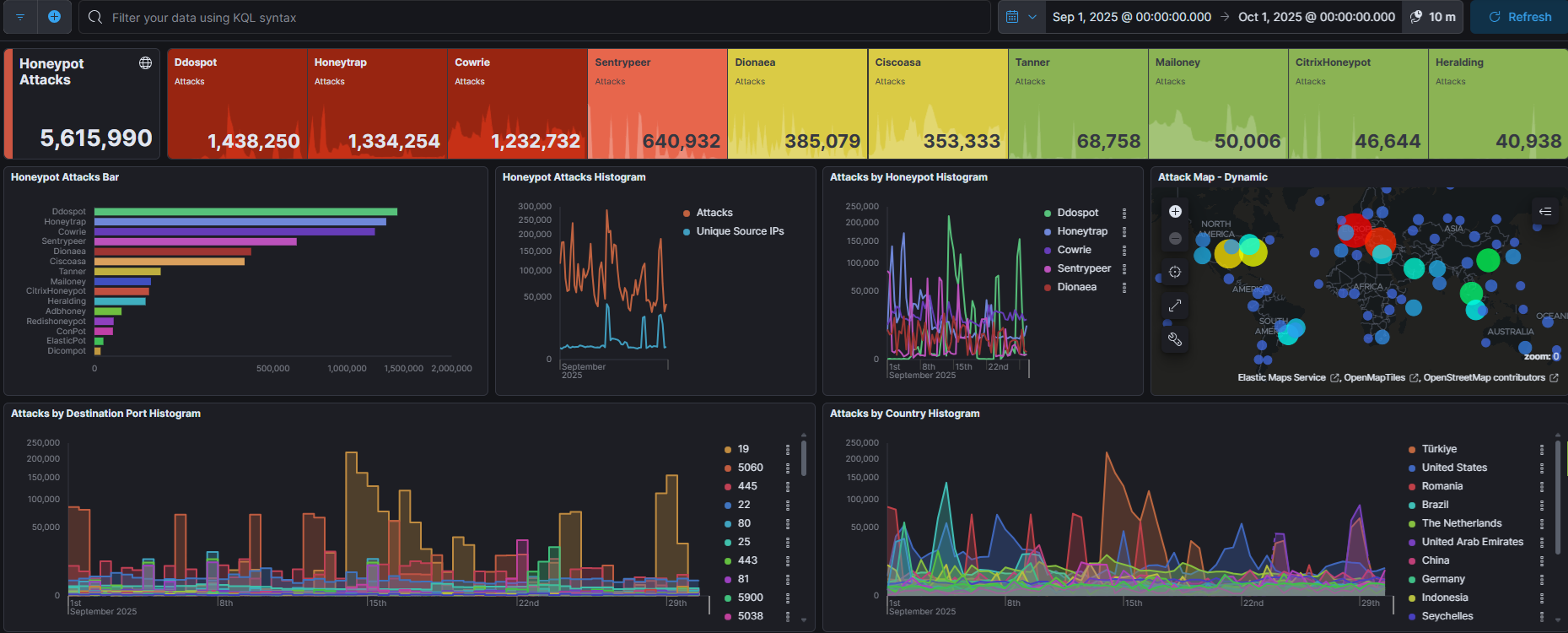1568x633 pixels.
Task: Open options menu for port 5060 legend
Action: click(x=788, y=468)
